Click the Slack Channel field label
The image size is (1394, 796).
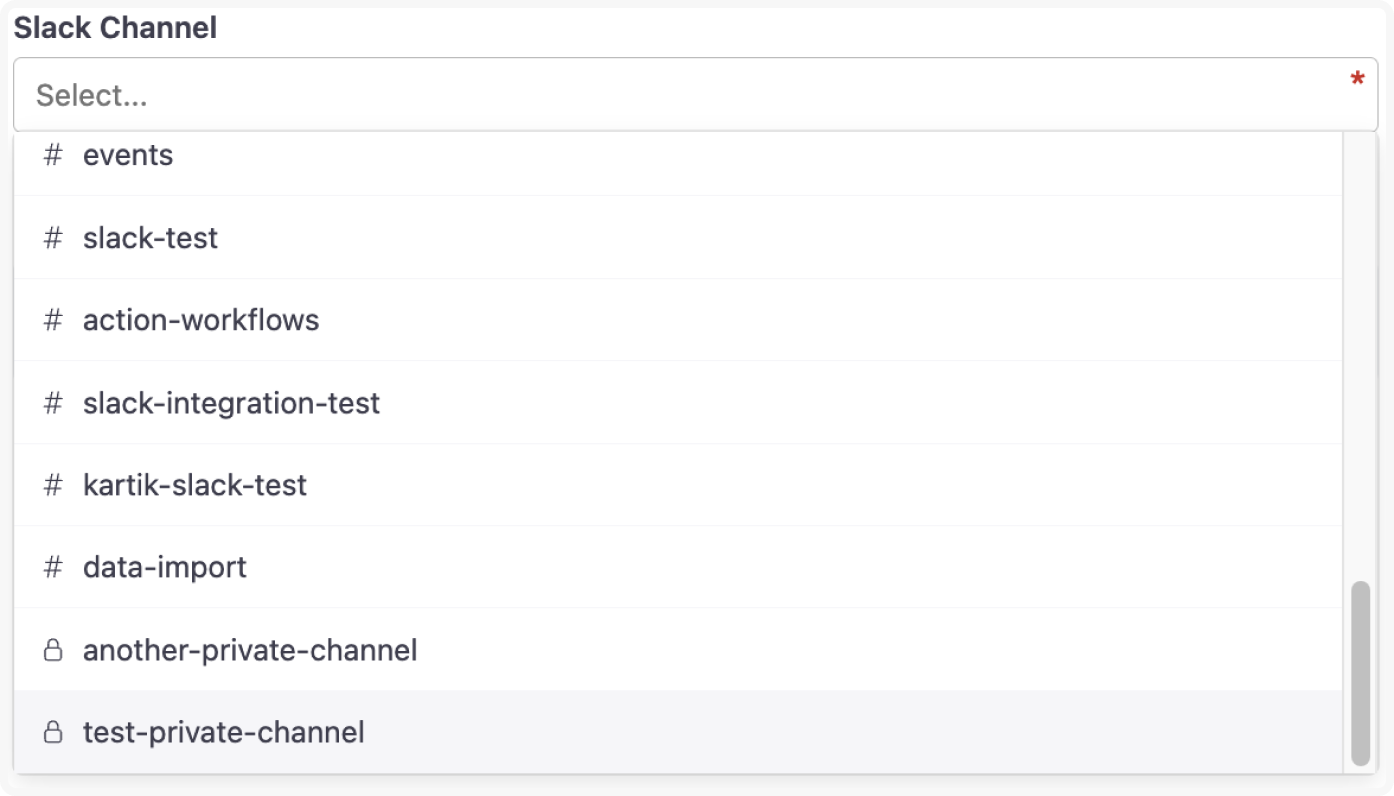click(x=115, y=27)
